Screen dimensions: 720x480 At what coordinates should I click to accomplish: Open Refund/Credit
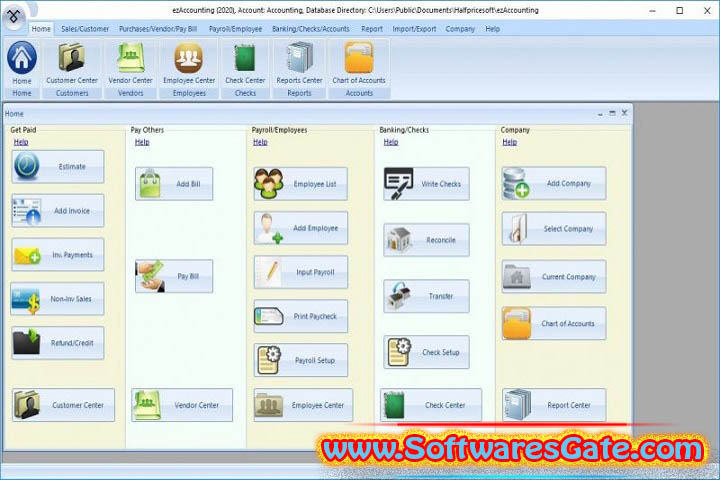coord(58,343)
